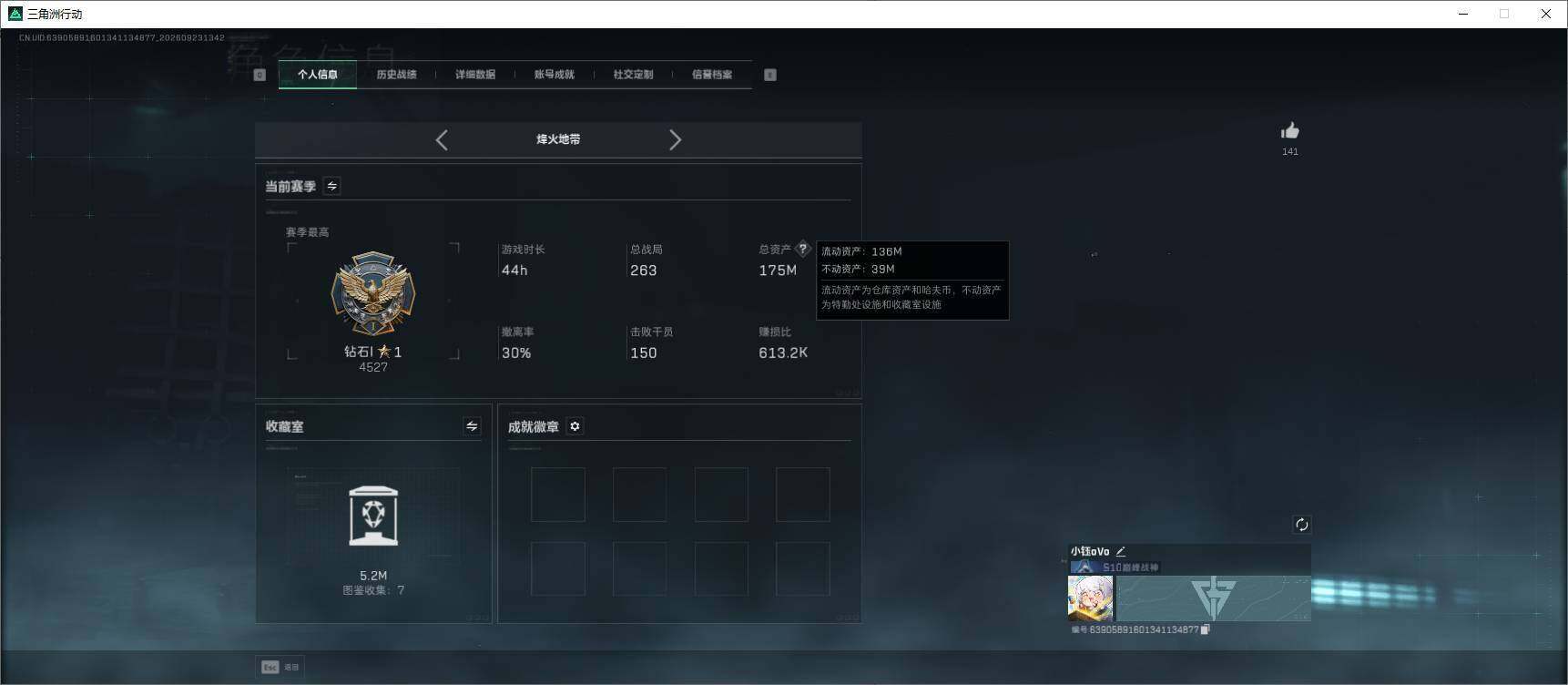Click the Esc 返回 back button
The height and width of the screenshot is (685, 1568).
280,667
